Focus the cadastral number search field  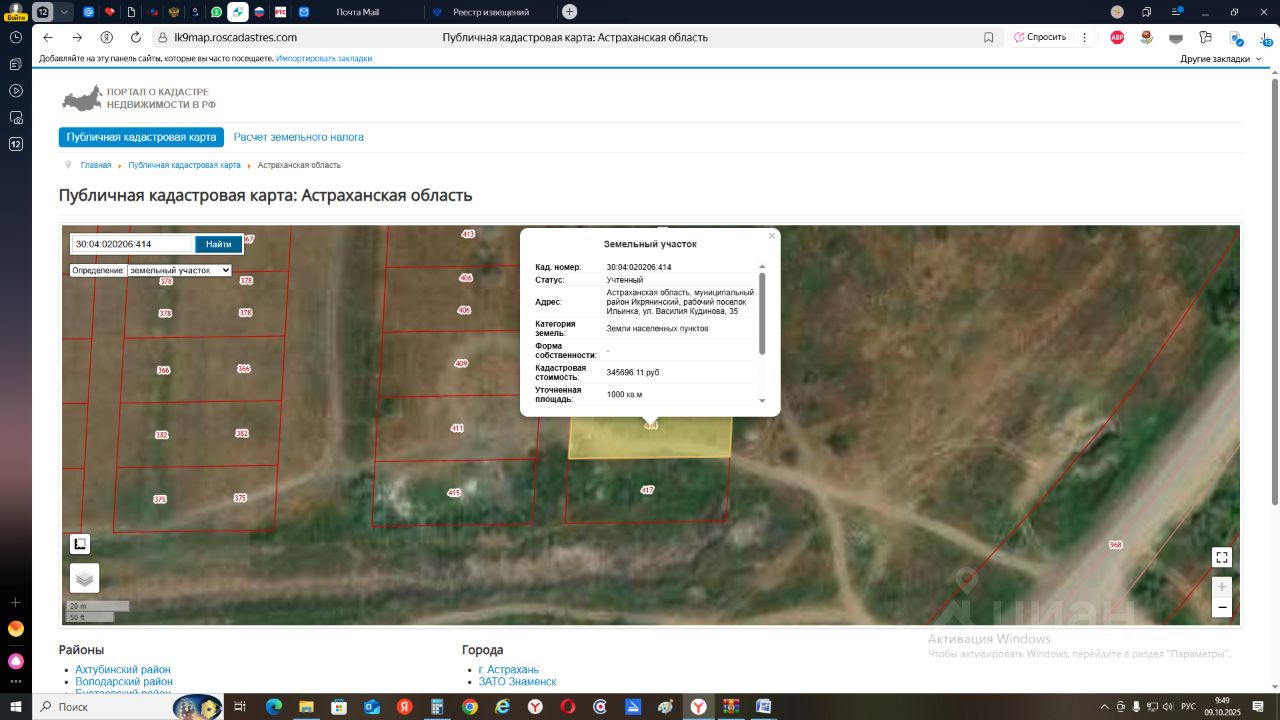pyautogui.click(x=131, y=244)
